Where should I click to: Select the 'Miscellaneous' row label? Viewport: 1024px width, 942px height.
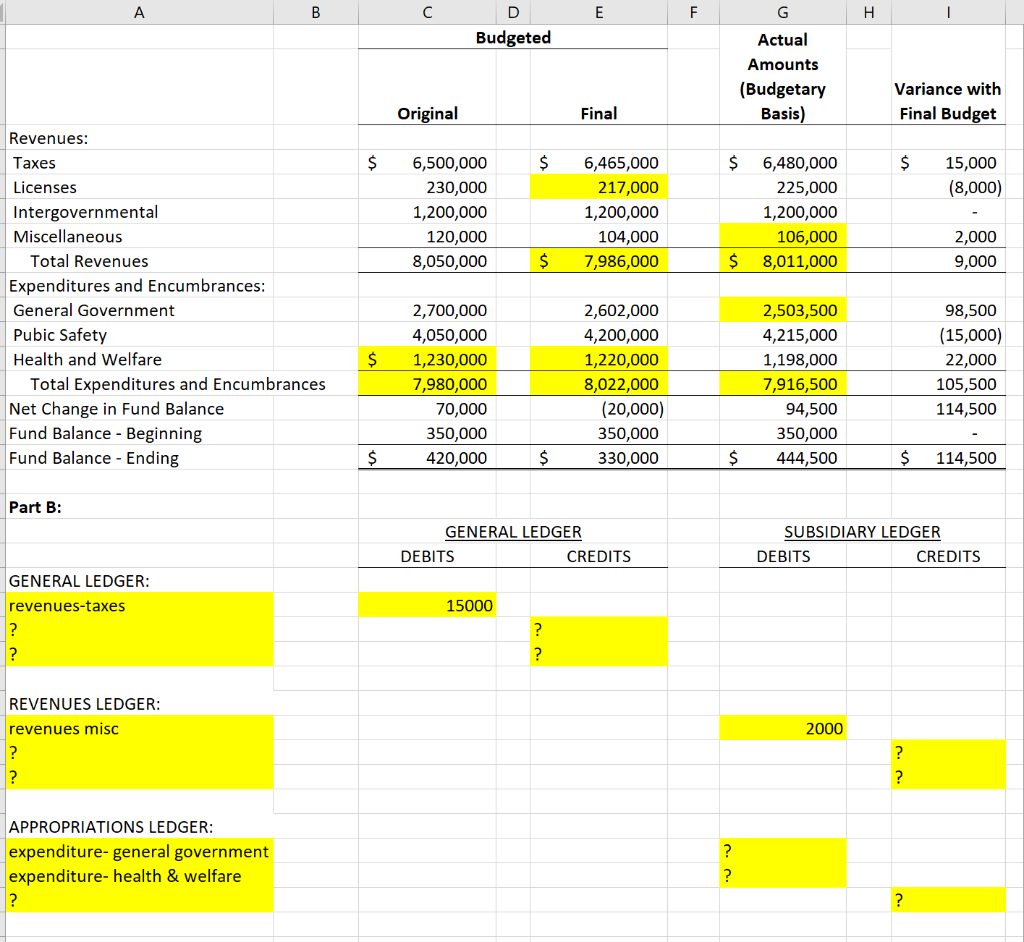click(67, 236)
